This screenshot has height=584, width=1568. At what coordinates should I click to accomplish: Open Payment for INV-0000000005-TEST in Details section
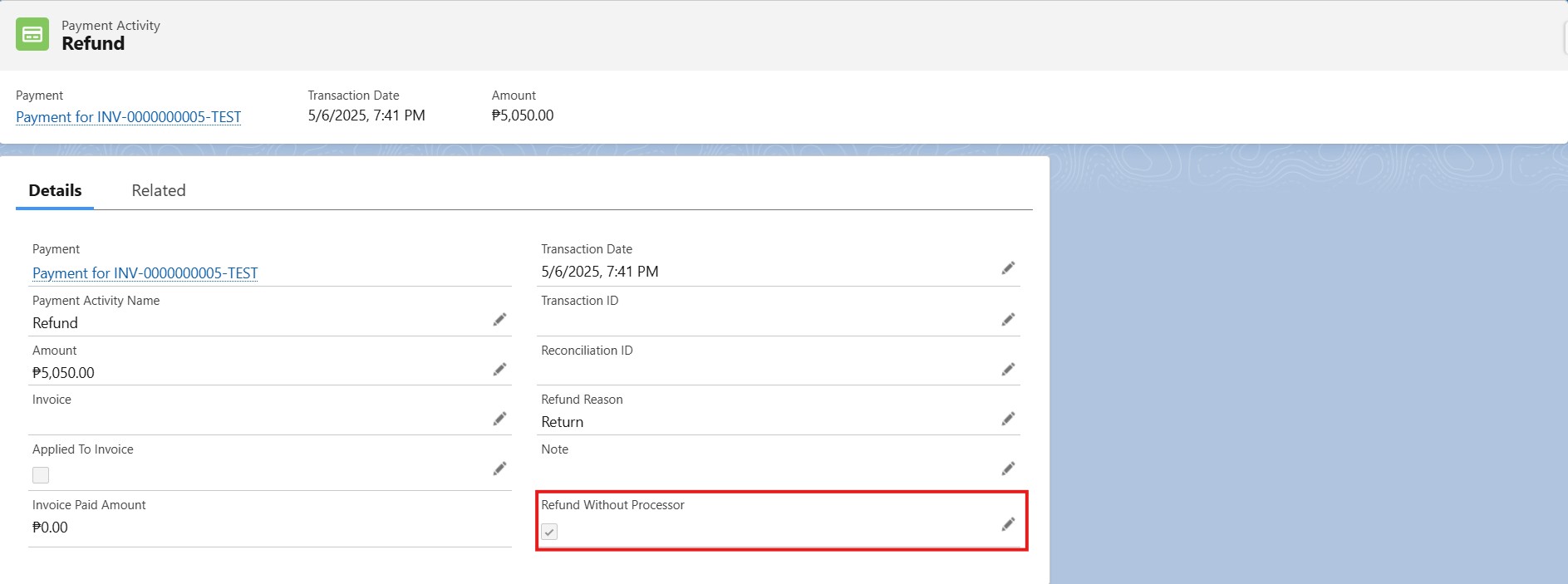[x=145, y=273]
